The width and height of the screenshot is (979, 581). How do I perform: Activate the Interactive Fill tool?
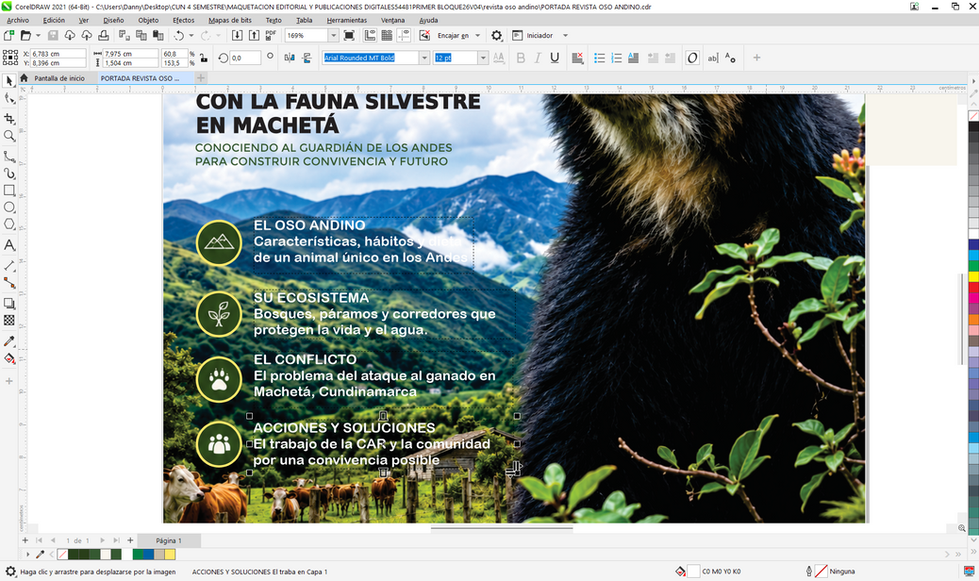9,358
